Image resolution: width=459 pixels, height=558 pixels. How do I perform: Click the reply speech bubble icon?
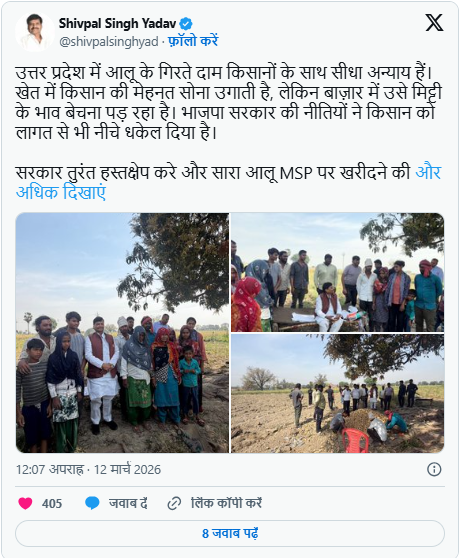[x=93, y=503]
